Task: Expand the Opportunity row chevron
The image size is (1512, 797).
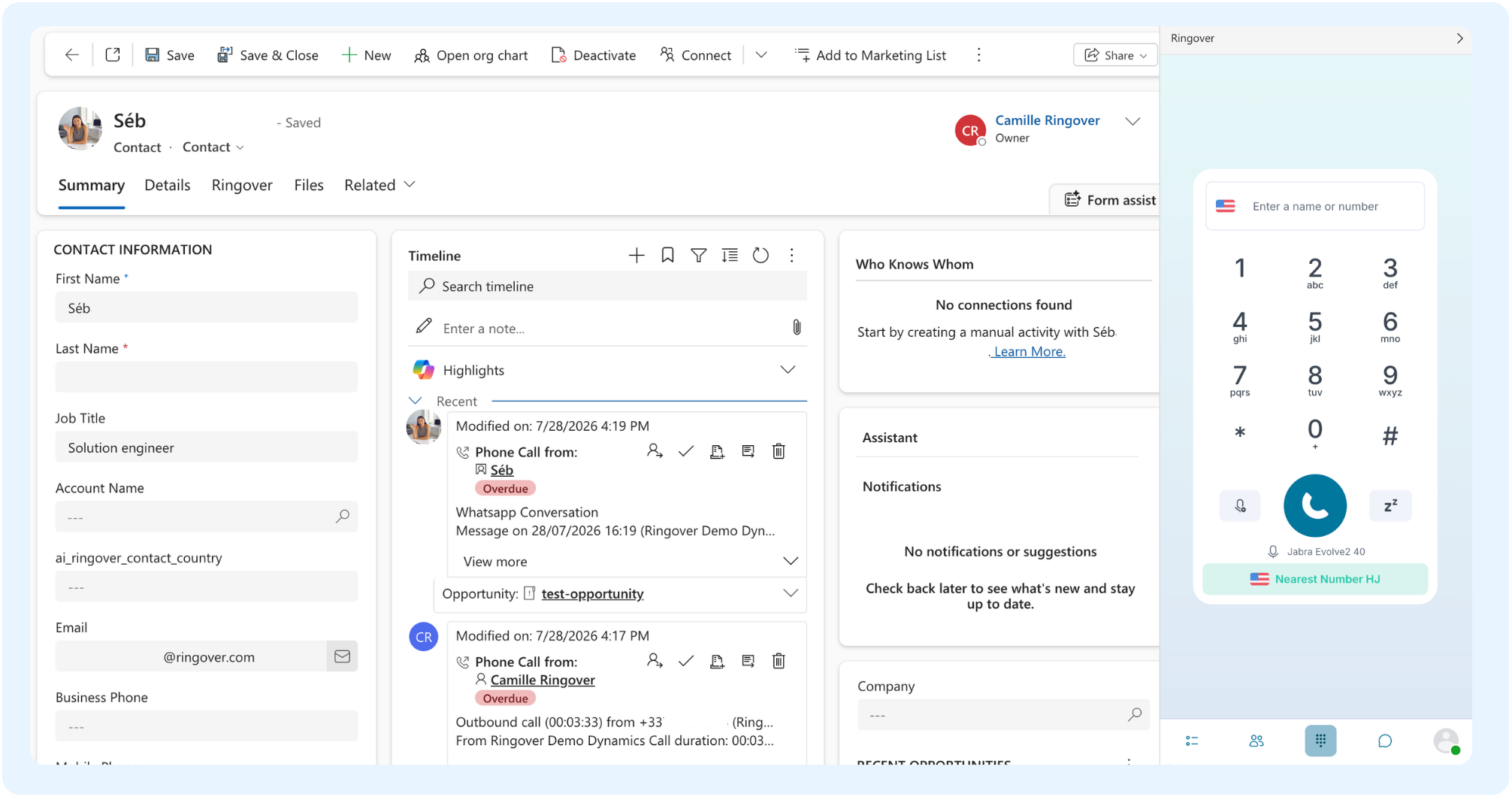Action: [791, 593]
